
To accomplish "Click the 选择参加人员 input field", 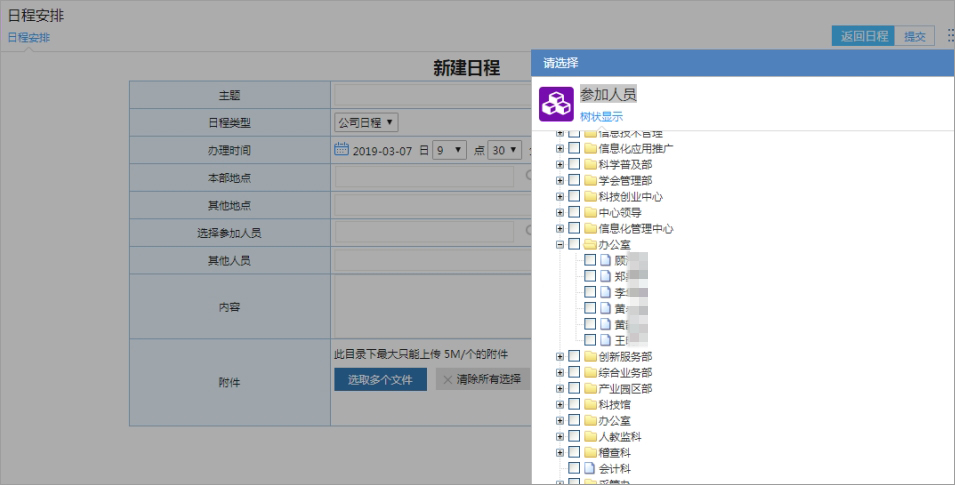I will (x=424, y=232).
